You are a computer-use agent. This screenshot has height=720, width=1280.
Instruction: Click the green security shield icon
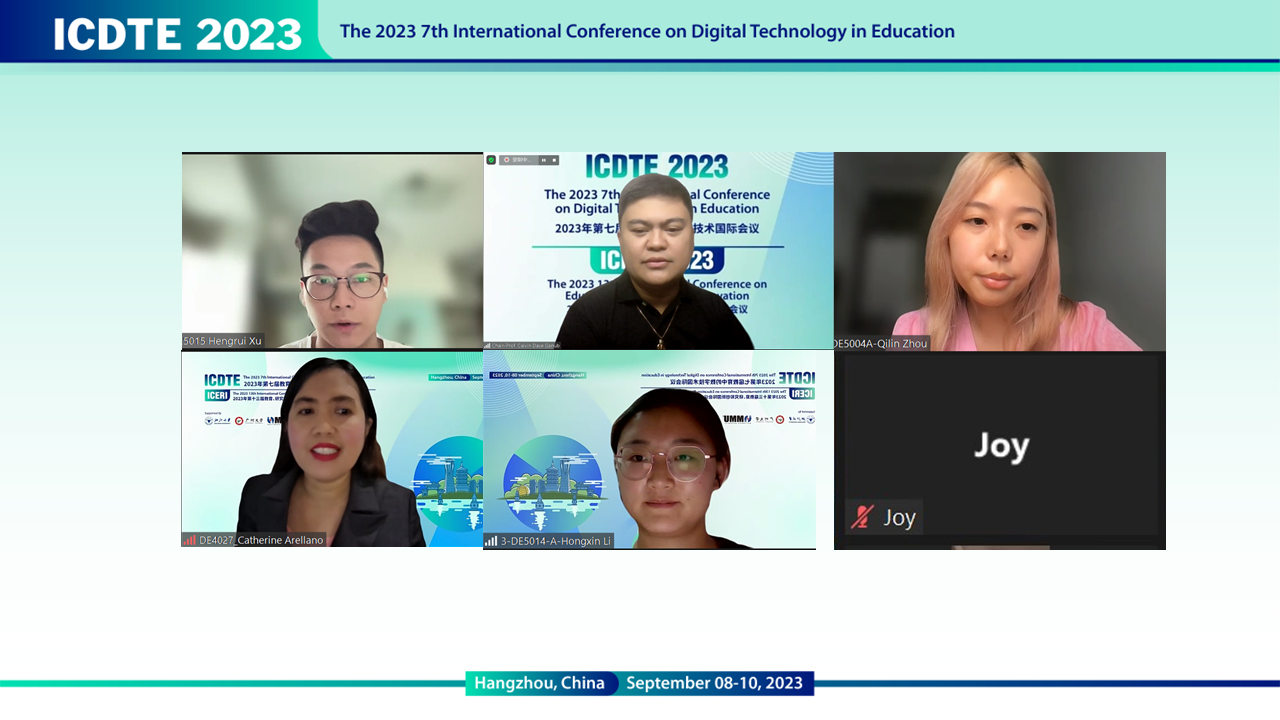pos(491,160)
